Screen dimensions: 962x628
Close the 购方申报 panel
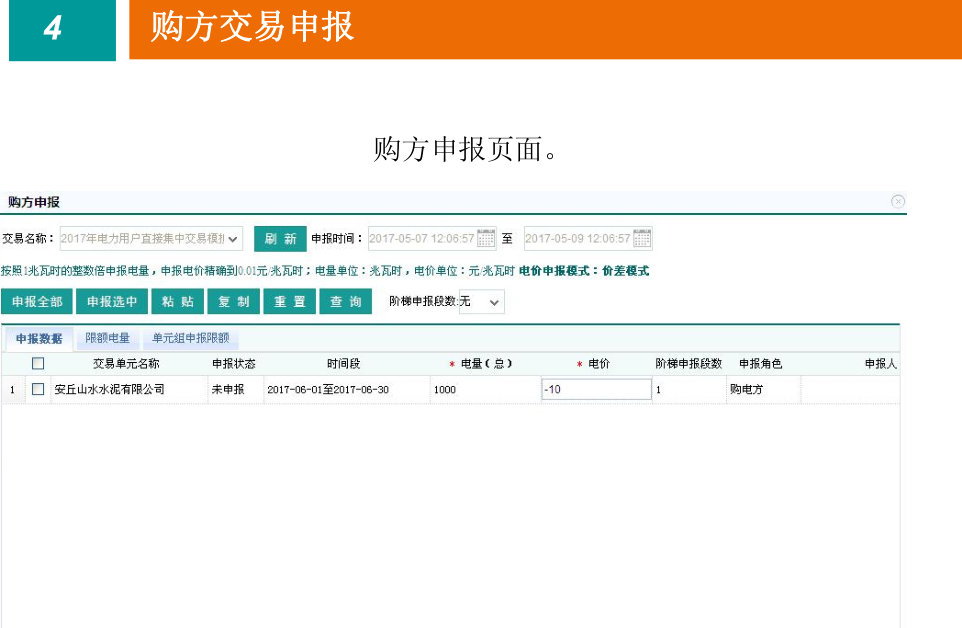click(897, 202)
